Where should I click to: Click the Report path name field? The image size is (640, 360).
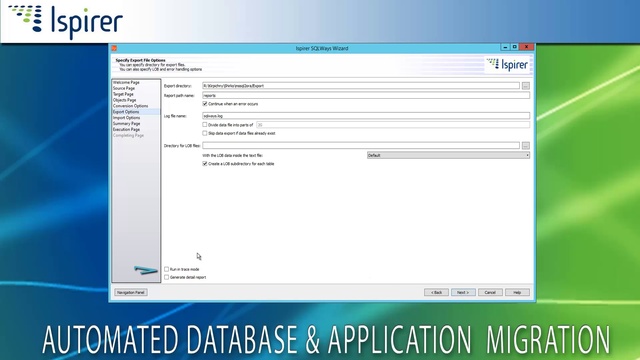(x=366, y=95)
